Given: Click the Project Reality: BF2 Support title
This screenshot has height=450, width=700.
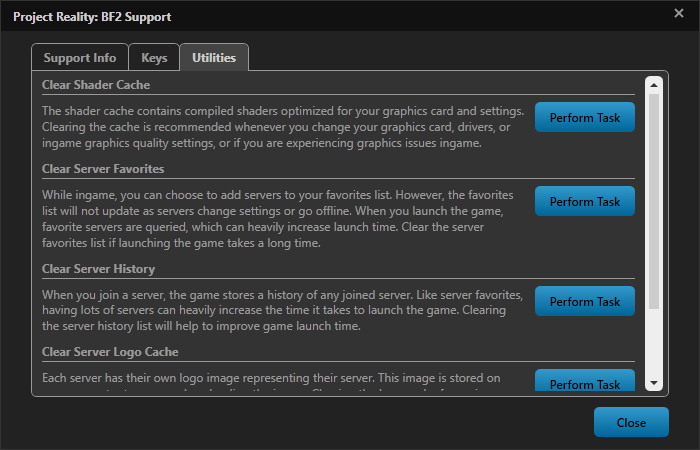Looking at the screenshot, I should [92, 17].
